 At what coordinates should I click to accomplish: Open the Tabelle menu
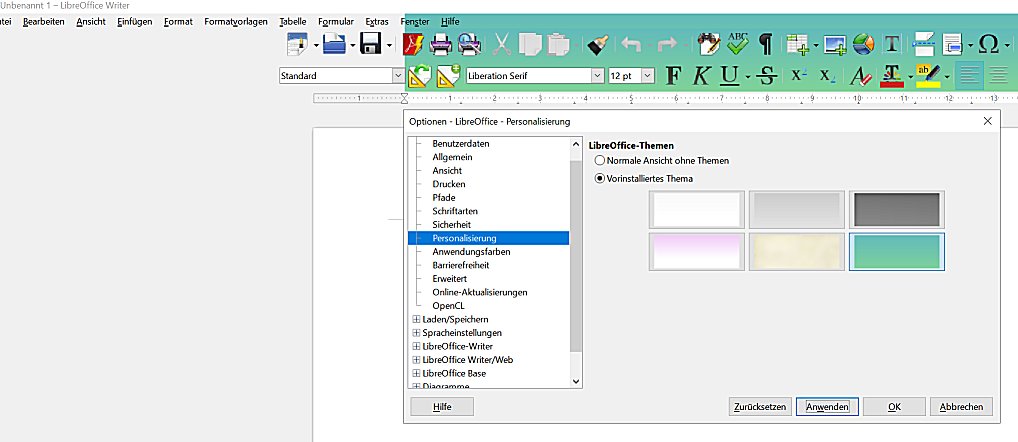tap(293, 21)
